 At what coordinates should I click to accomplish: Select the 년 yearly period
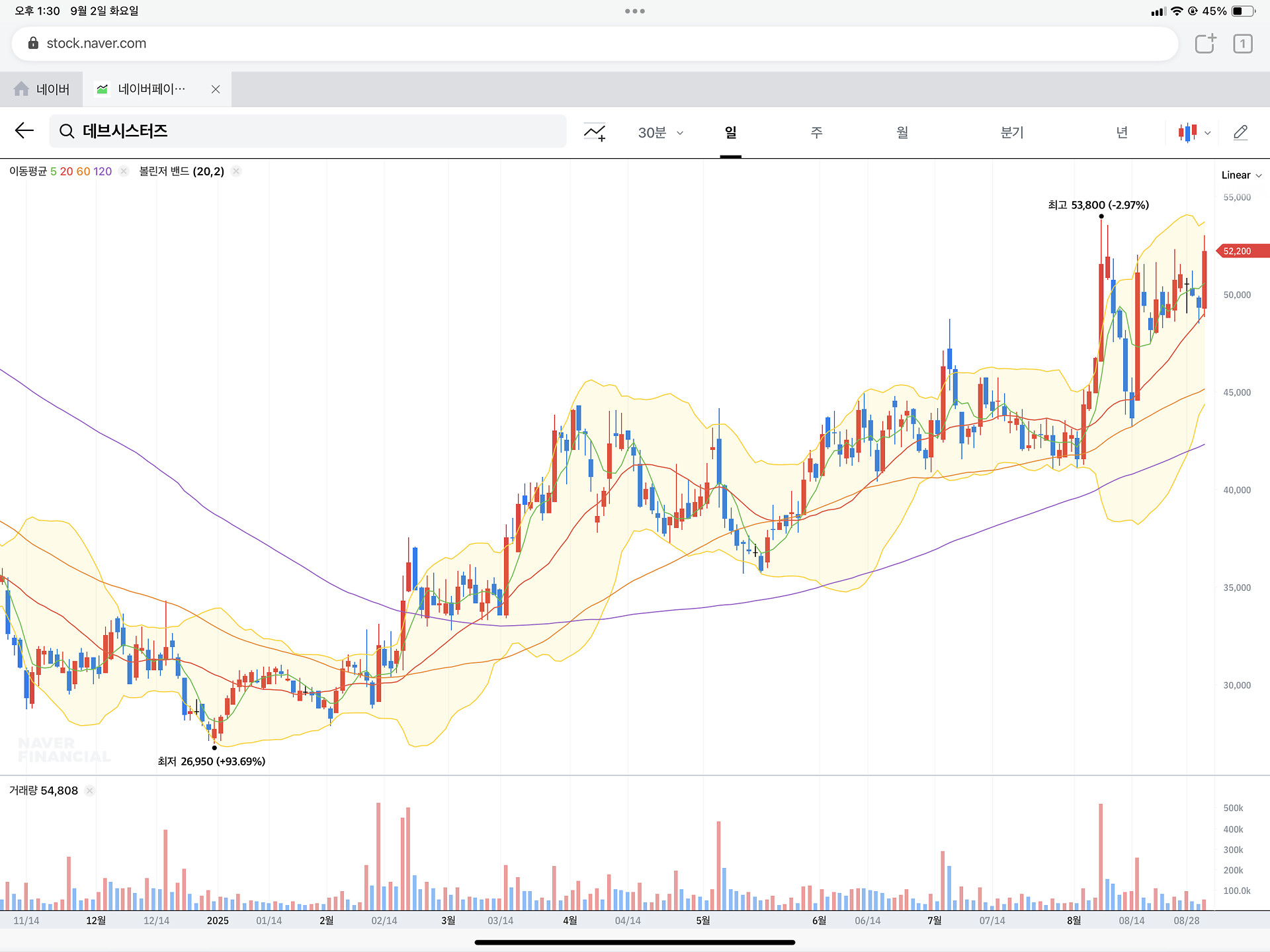1122,133
